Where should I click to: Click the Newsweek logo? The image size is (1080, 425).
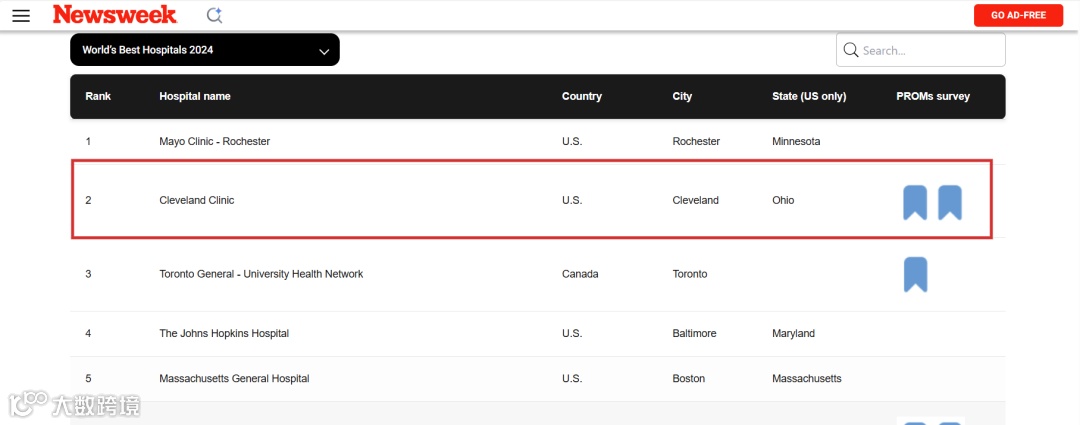pos(115,14)
